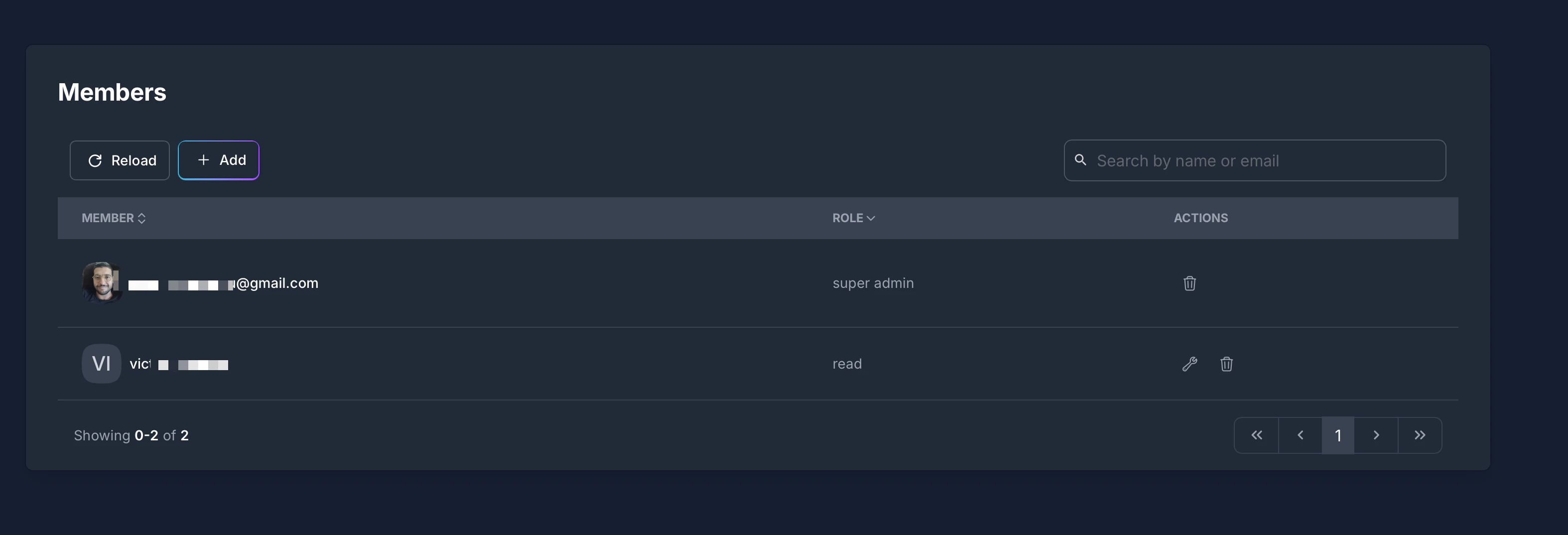Click the magnifier icon in the search box
The height and width of the screenshot is (535, 1568).
point(1080,160)
